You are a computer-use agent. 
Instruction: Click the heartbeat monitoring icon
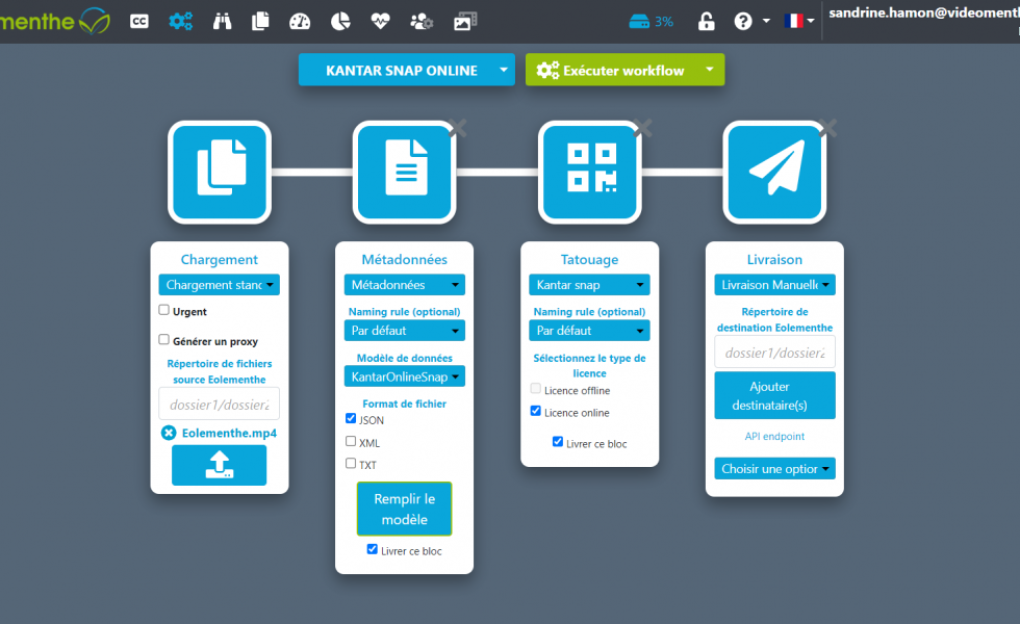[x=380, y=21]
